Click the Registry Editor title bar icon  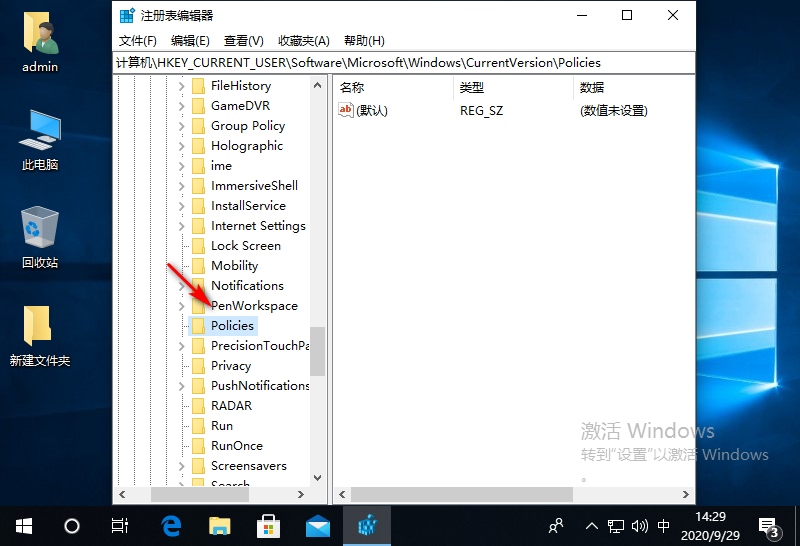[127, 16]
